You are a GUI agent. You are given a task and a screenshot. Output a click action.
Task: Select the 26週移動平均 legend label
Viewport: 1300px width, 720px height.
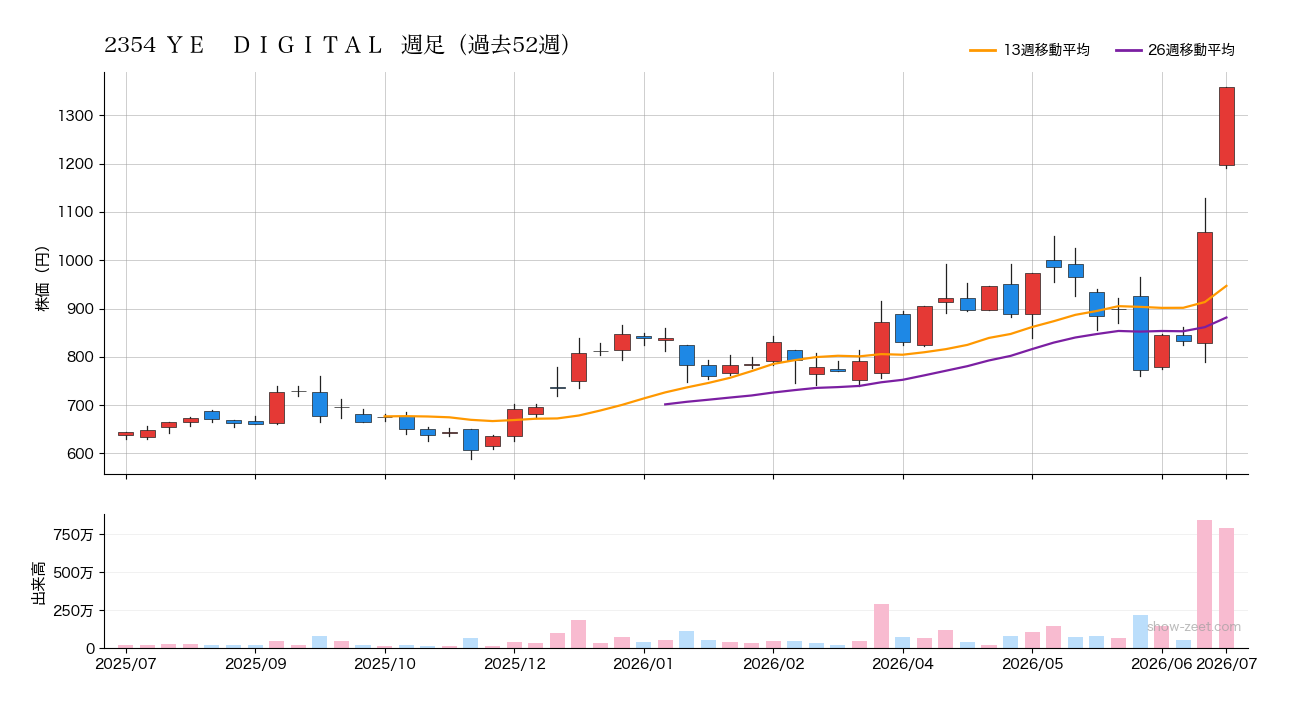click(x=1191, y=50)
